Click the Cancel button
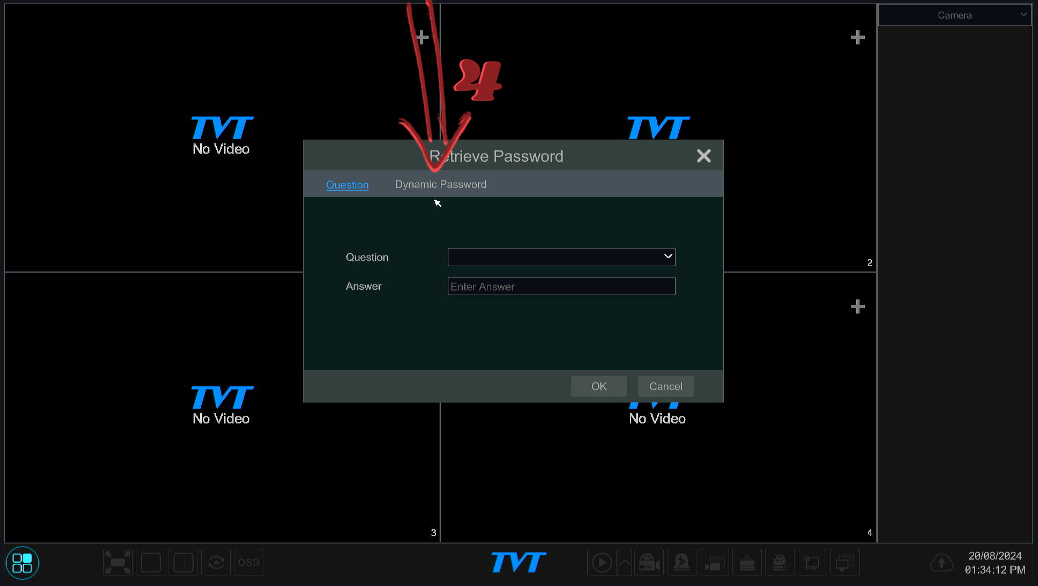Image resolution: width=1038 pixels, height=586 pixels. point(665,386)
